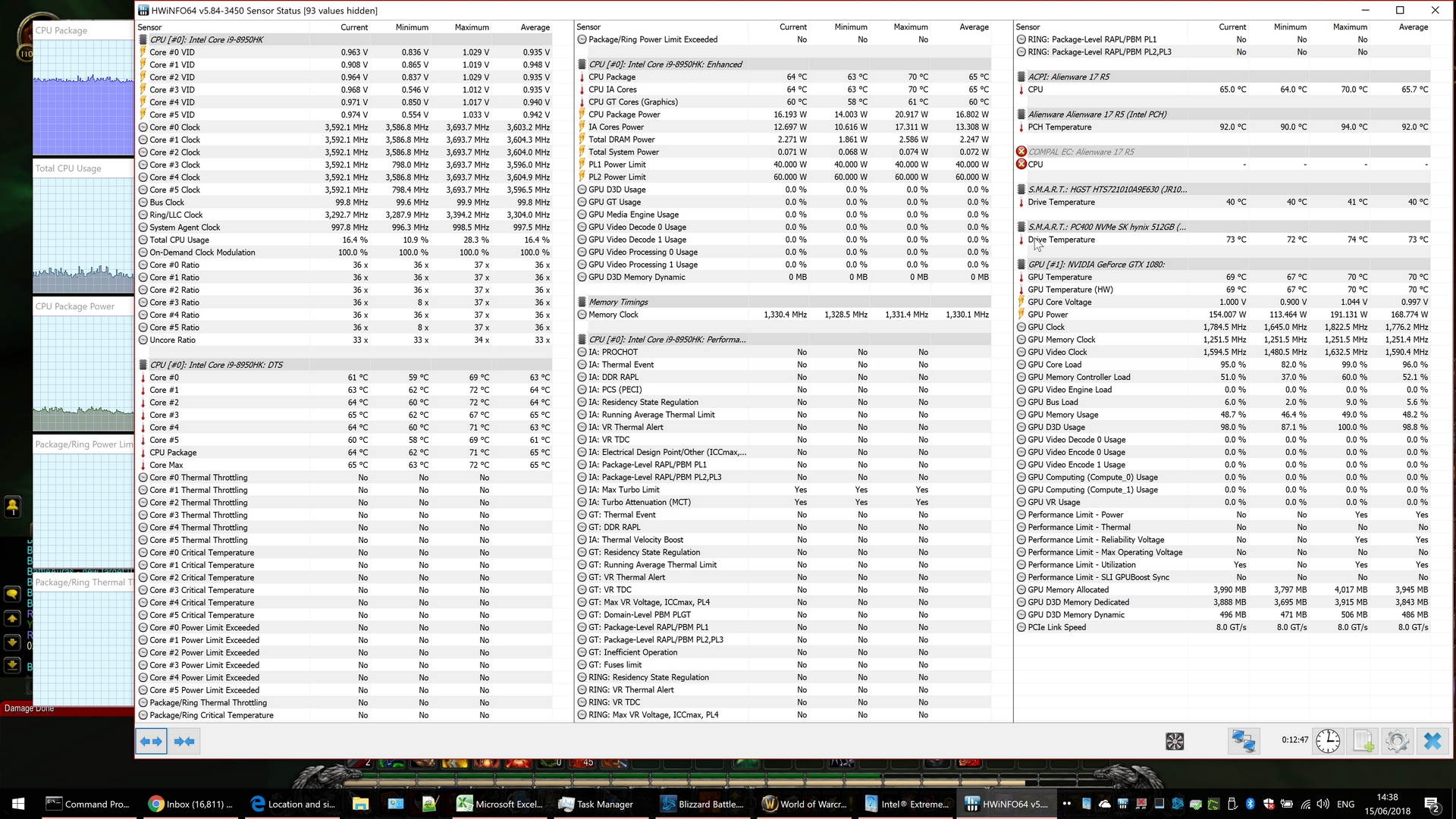
Task: Click circle icon beside GPU Core Load
Action: 1021,365
